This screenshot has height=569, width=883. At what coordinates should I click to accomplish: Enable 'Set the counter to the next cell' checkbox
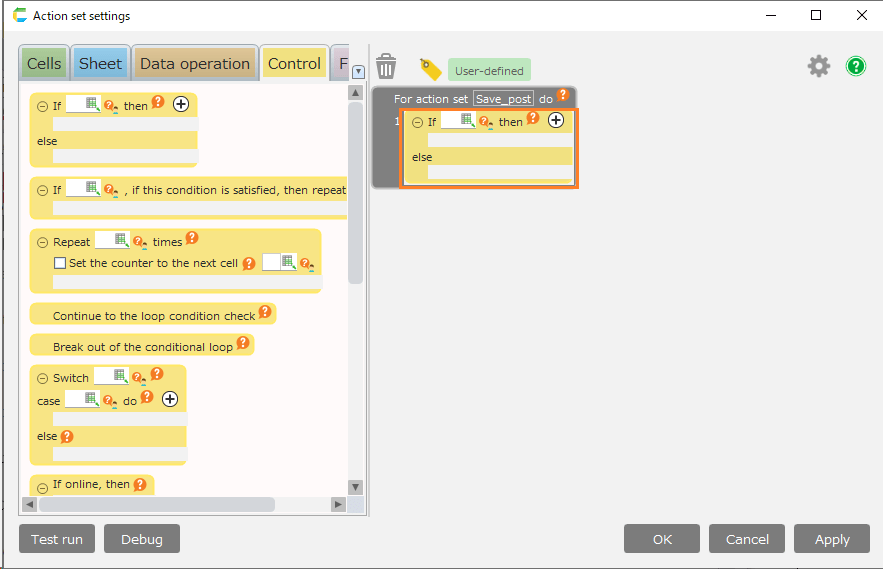60,263
